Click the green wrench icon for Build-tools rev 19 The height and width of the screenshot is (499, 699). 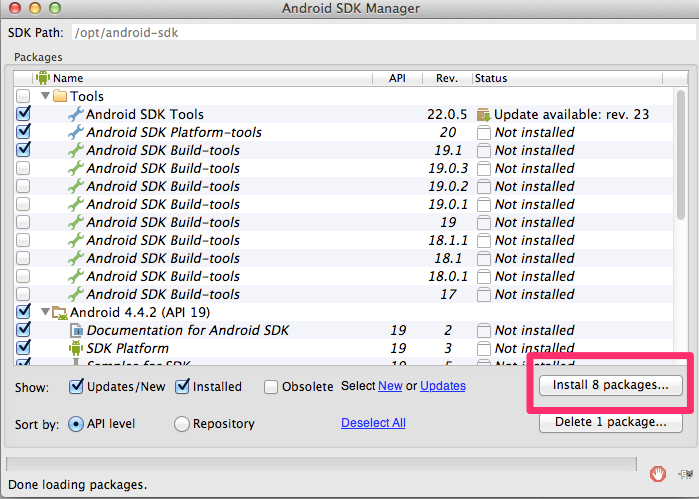click(x=76, y=222)
